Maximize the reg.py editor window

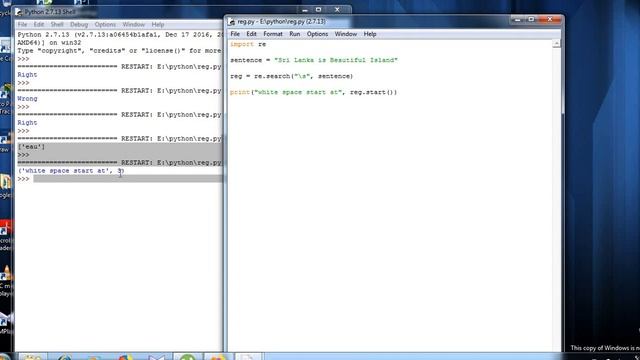pos(531,20)
